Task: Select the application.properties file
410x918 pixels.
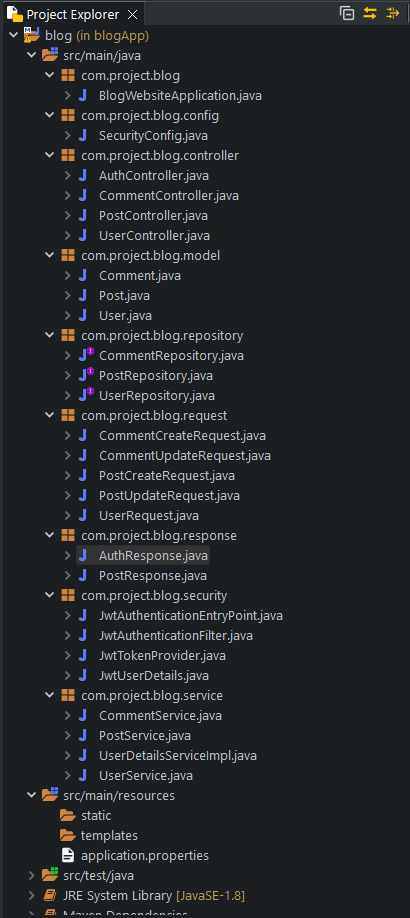Action: (145, 855)
